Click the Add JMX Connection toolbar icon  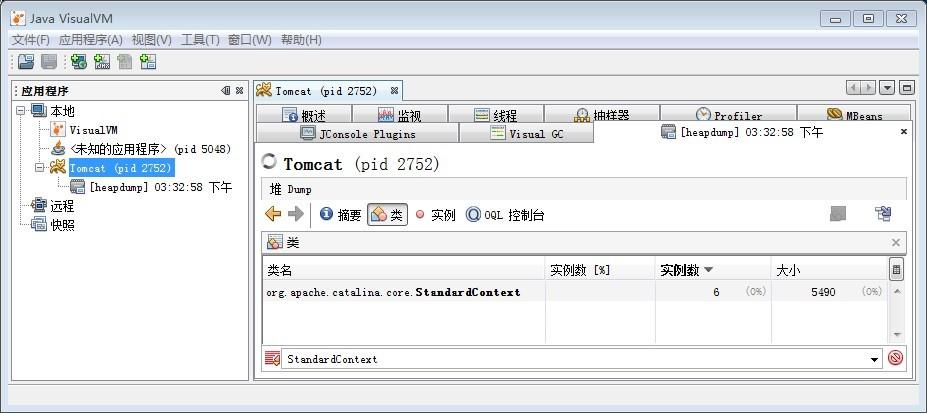pyautogui.click(x=102, y=61)
